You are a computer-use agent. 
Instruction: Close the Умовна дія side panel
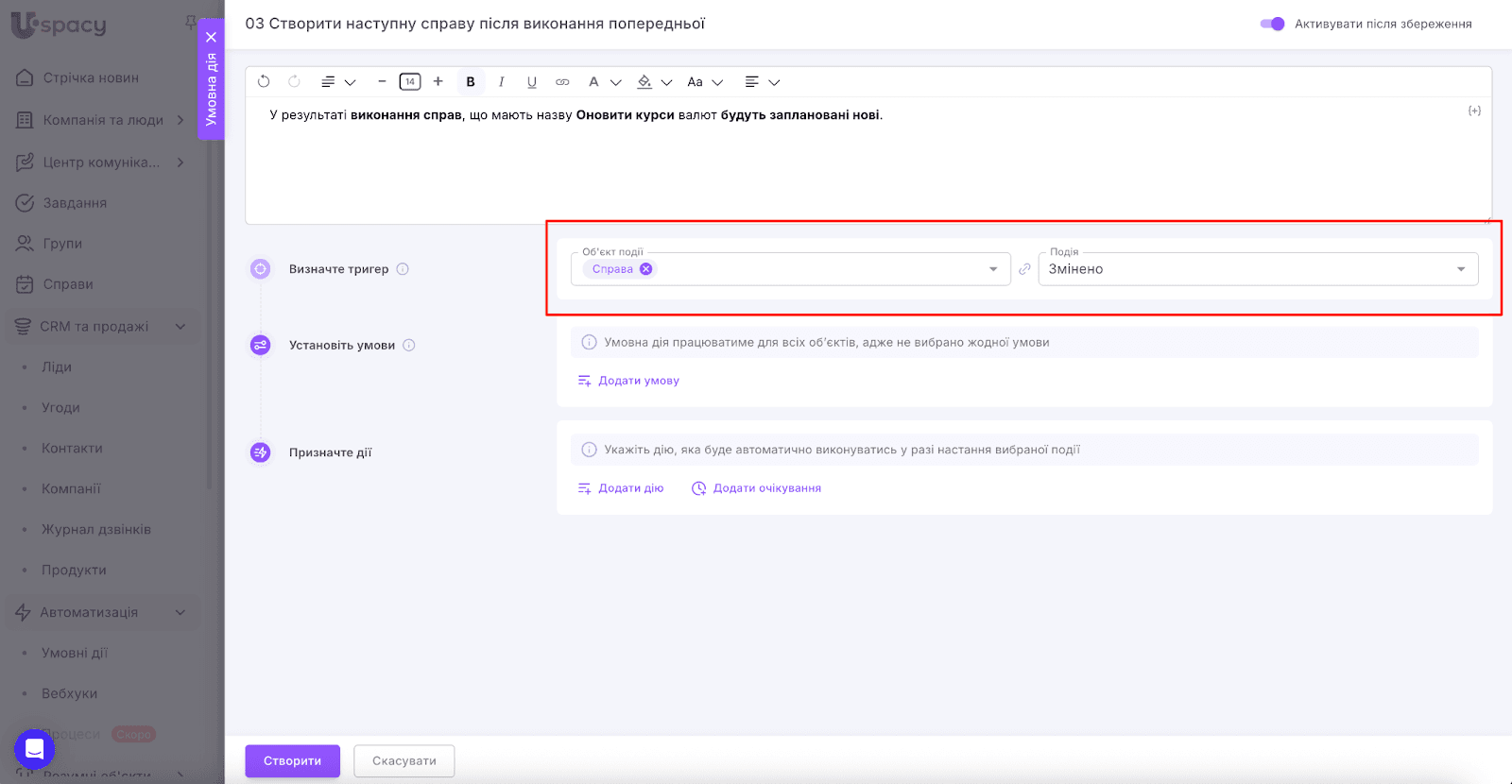point(212,38)
